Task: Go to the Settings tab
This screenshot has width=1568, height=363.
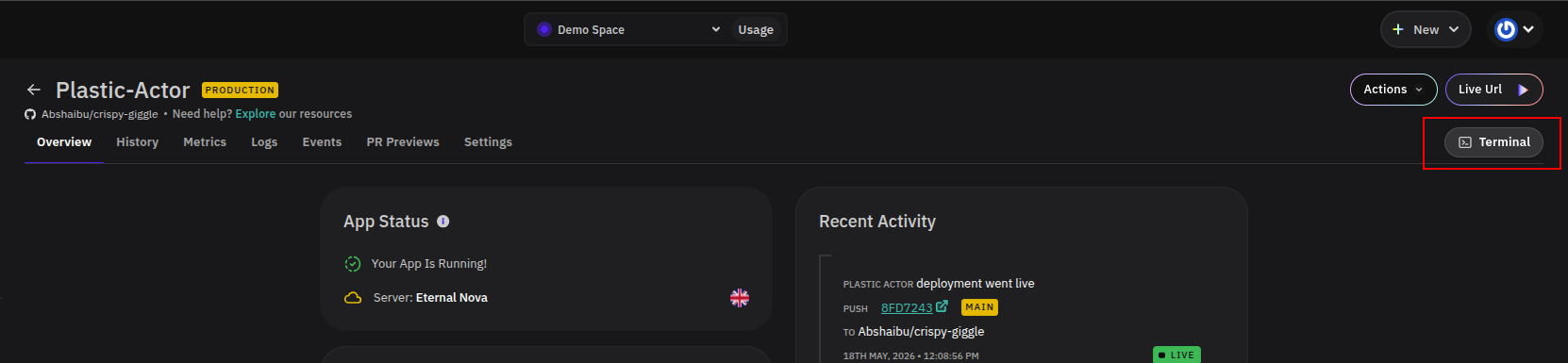Action: [488, 142]
